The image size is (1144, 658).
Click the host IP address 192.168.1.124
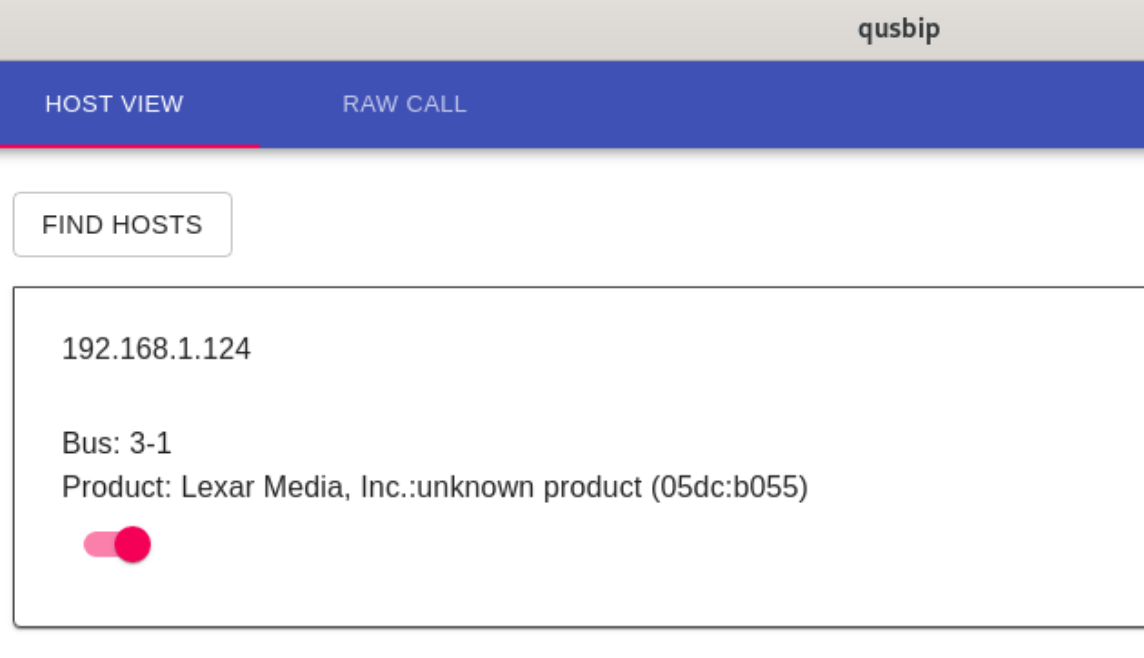click(156, 349)
